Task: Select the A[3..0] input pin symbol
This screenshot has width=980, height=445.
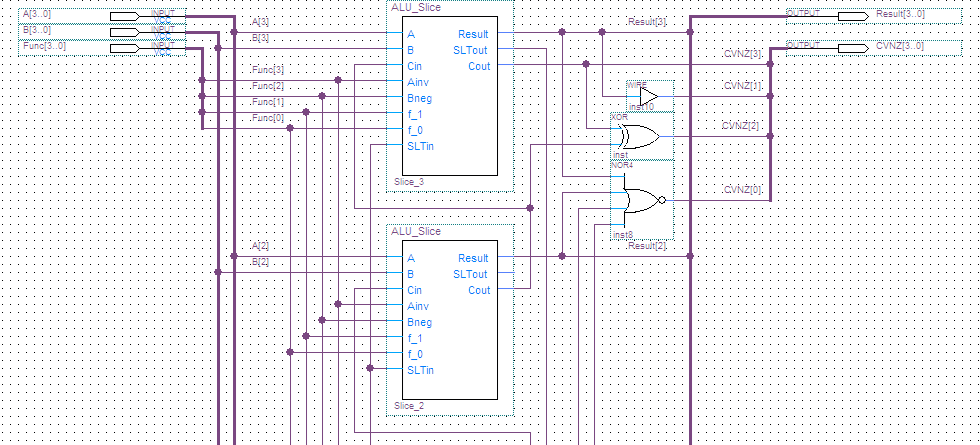Action: click(x=125, y=16)
